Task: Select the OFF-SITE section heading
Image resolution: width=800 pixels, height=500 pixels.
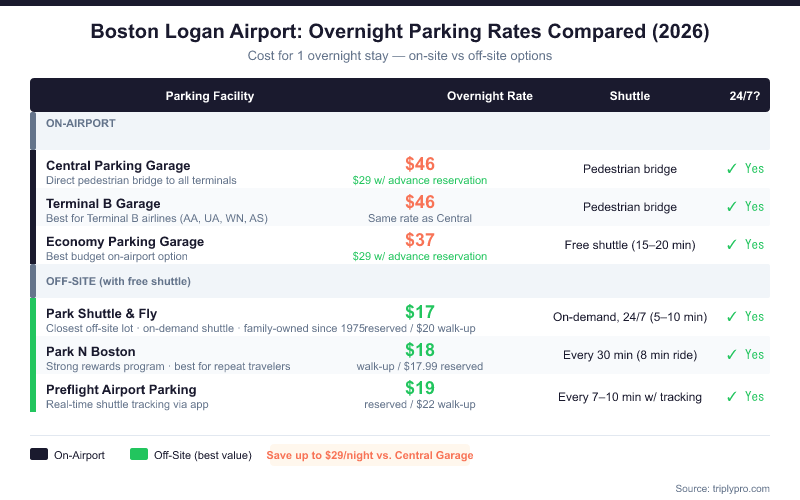Action: click(118, 281)
